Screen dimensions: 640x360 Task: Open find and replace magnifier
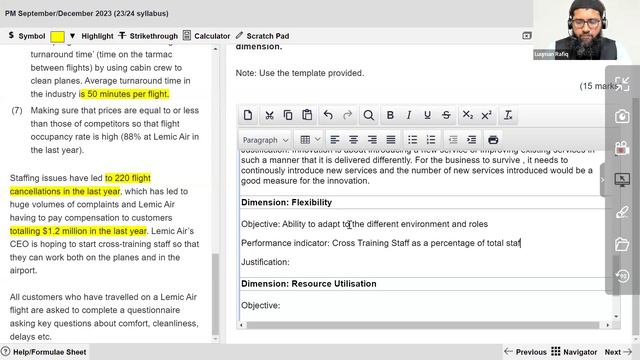tap(369, 116)
